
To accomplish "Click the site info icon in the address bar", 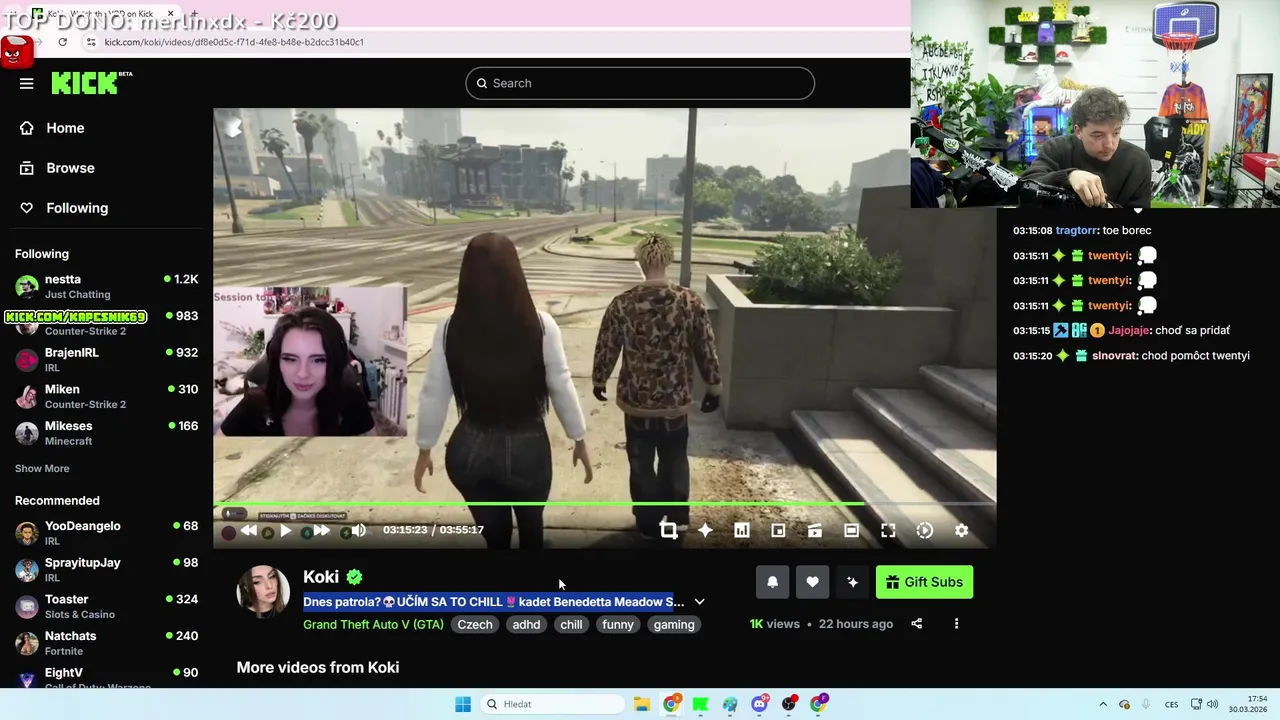I will click(x=91, y=42).
